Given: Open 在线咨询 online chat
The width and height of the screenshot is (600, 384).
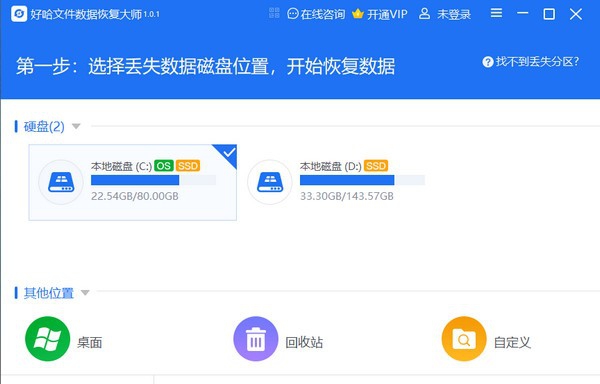Looking at the screenshot, I should (316, 15).
